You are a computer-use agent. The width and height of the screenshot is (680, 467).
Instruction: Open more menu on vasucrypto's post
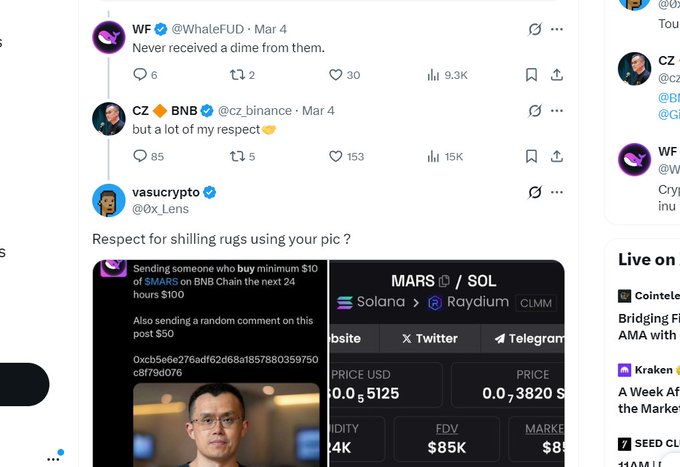coord(557,191)
